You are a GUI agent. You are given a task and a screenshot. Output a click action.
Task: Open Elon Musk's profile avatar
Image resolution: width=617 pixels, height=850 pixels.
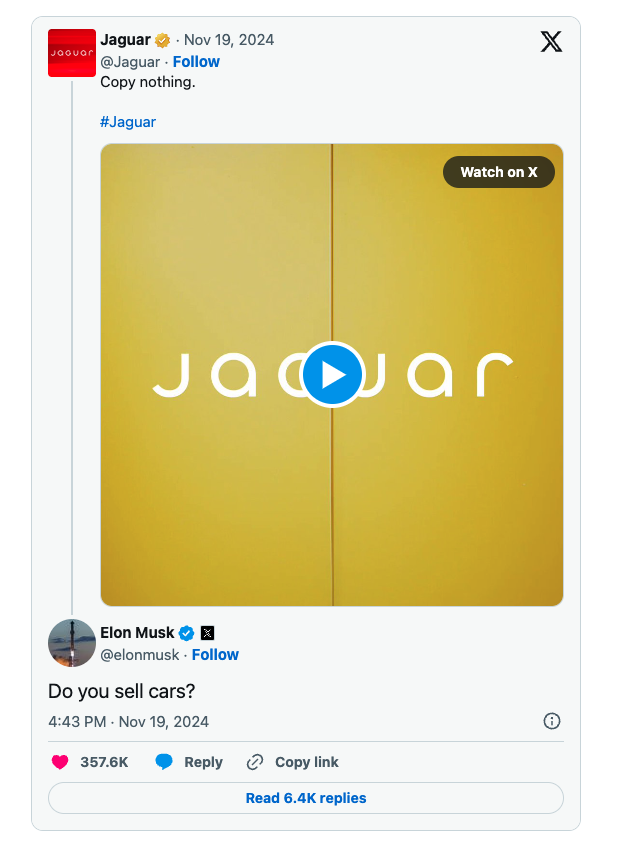tap(72, 643)
